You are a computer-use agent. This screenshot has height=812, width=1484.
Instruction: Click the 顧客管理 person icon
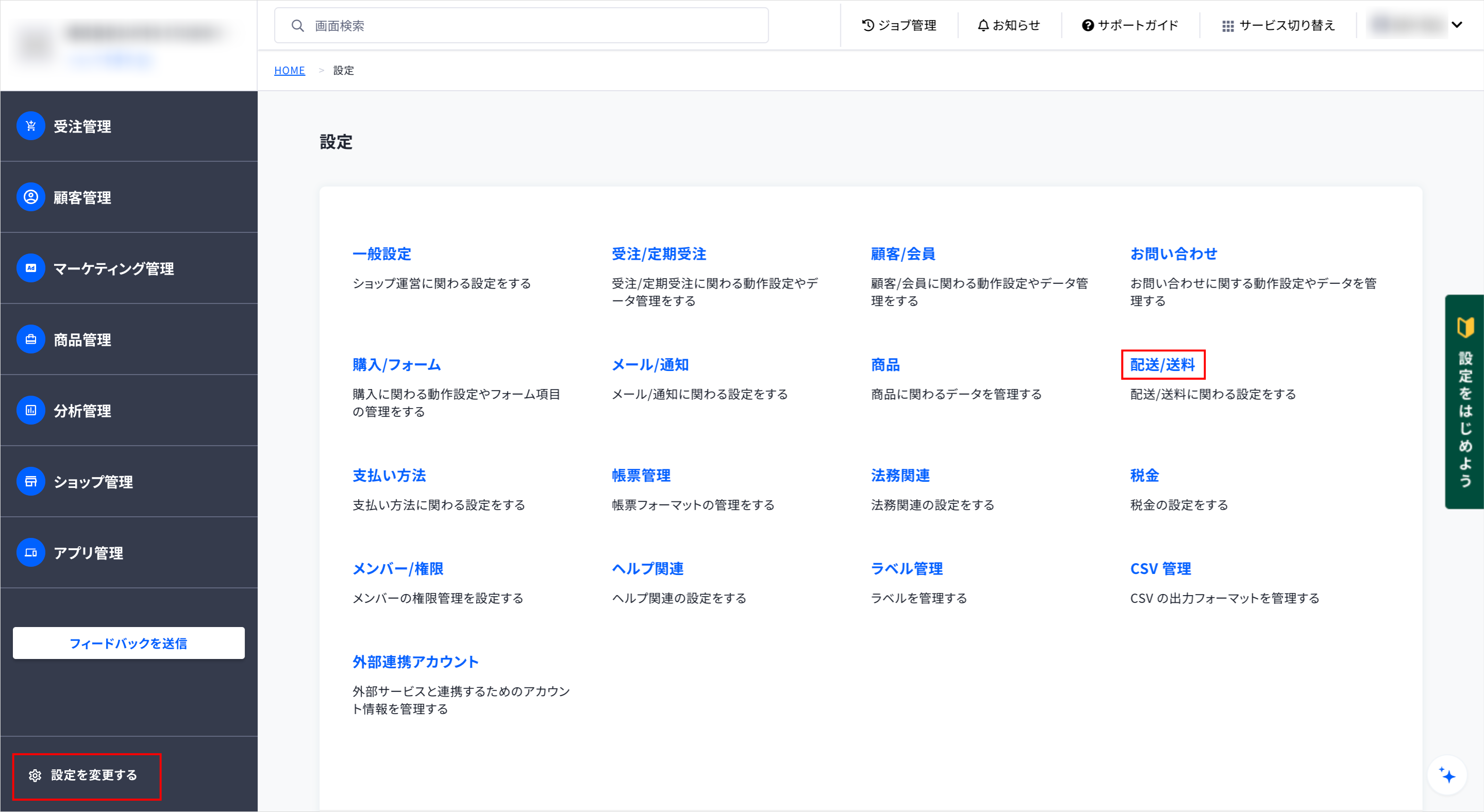[x=30, y=197]
